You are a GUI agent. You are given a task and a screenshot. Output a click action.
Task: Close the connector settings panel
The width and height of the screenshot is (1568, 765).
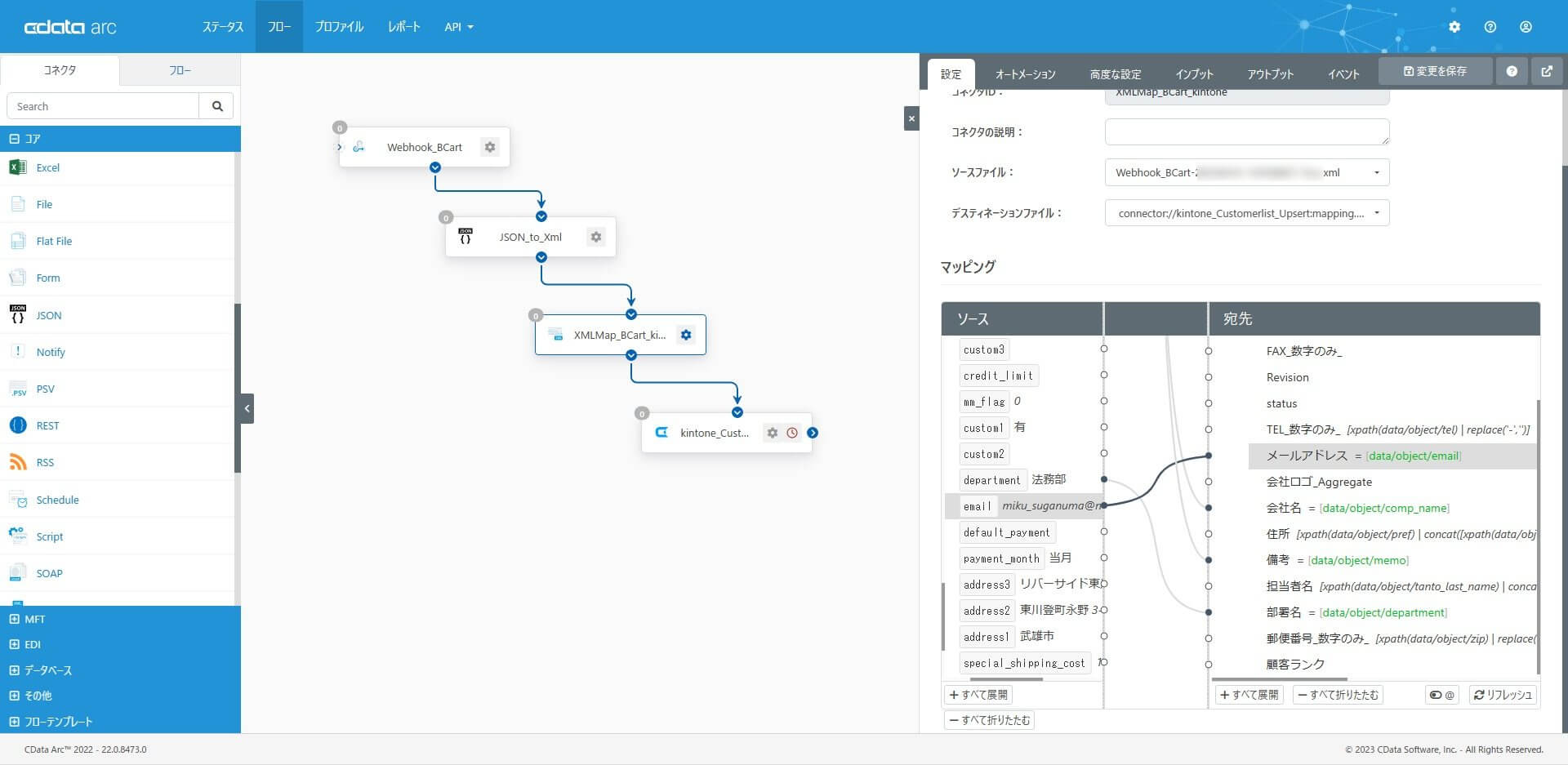pyautogui.click(x=911, y=118)
